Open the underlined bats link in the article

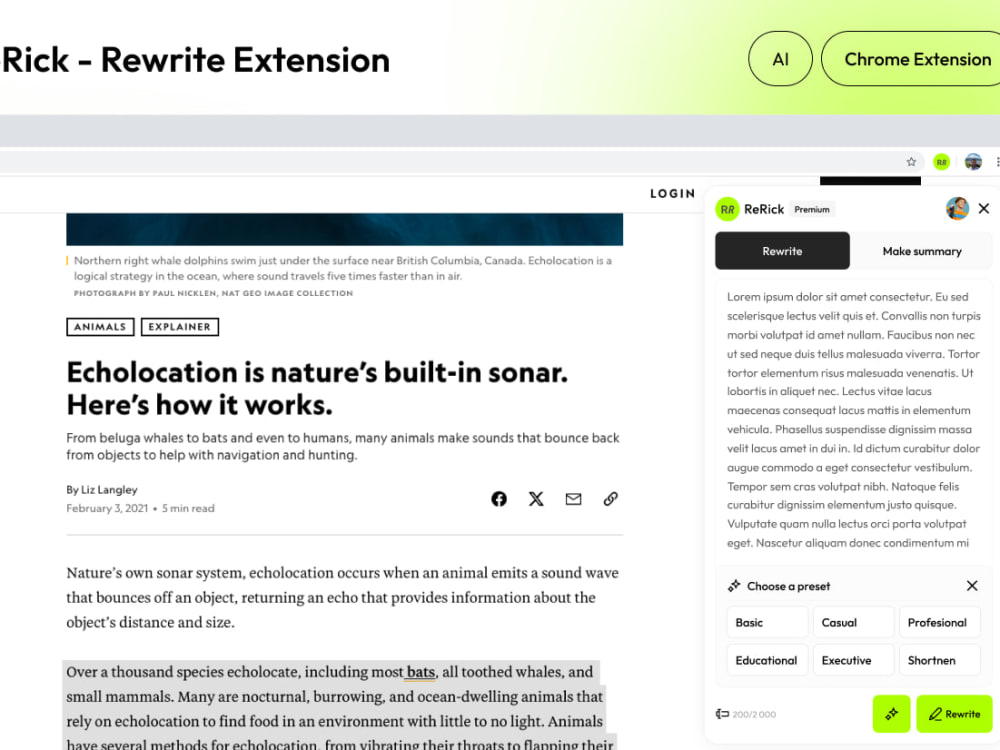[x=421, y=672]
